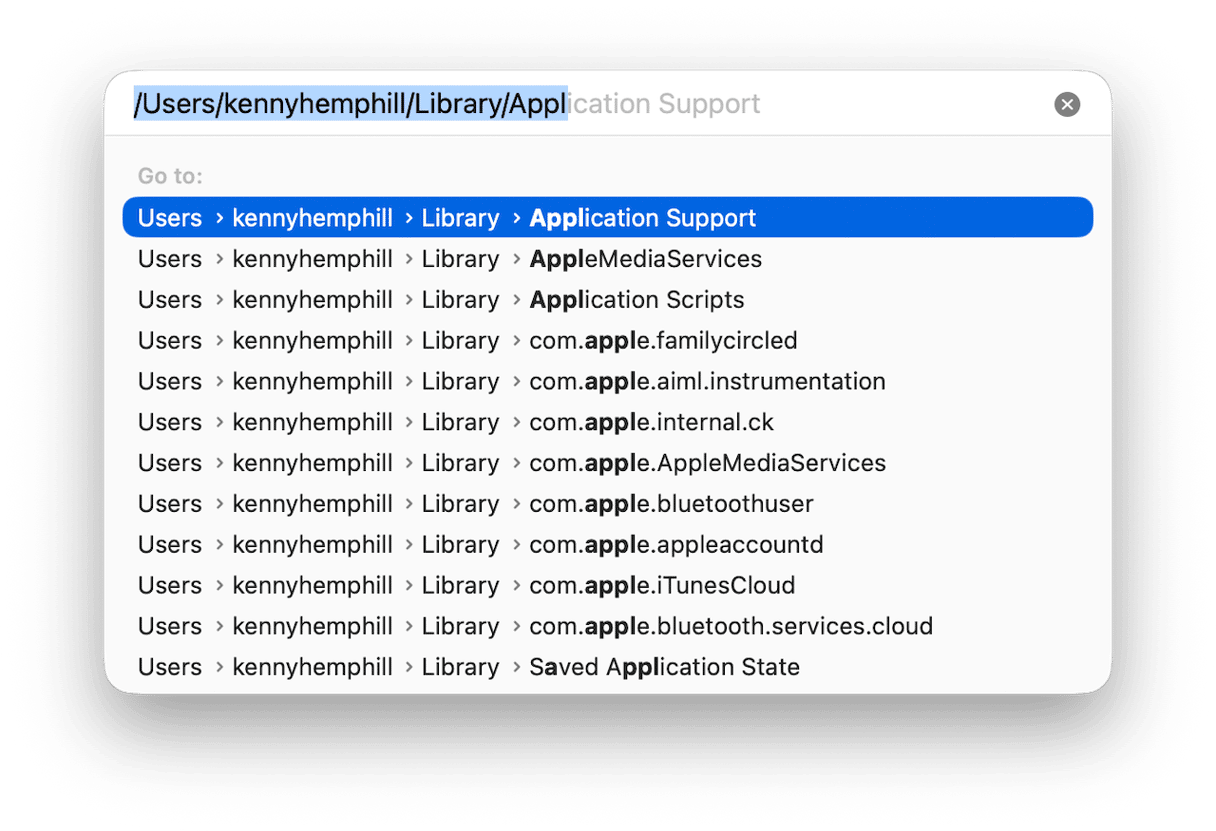Click the clear (x) icon in the search field

(x=1066, y=104)
